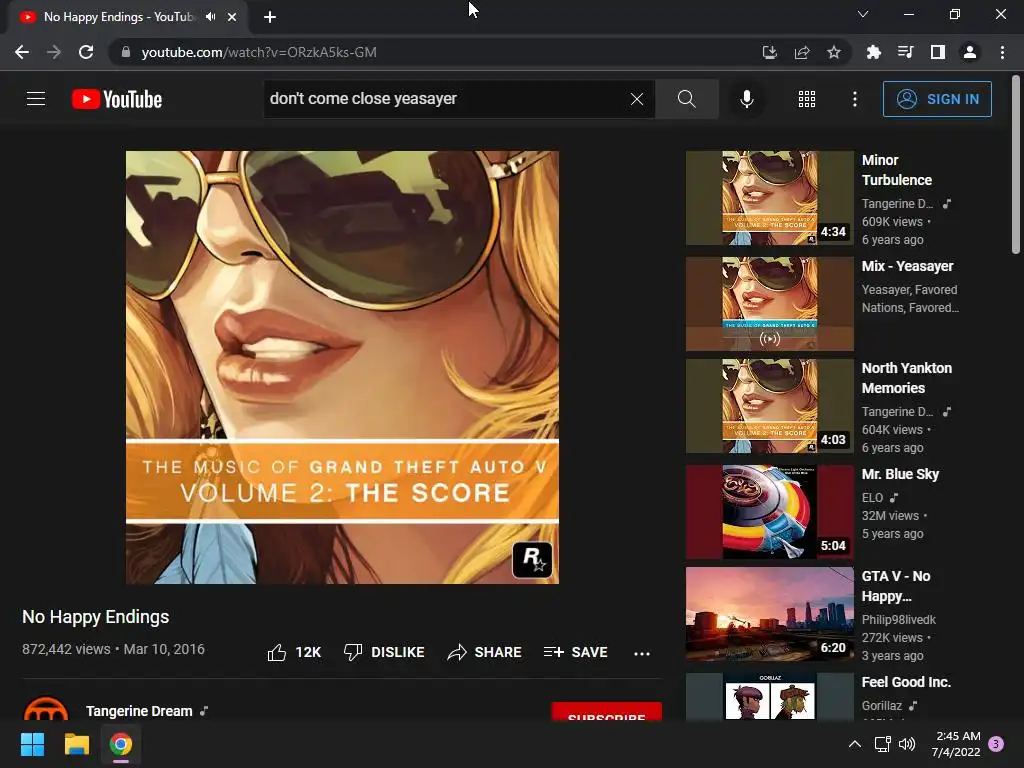Open YouTube settings three-dot menu

pyautogui.click(x=854, y=99)
